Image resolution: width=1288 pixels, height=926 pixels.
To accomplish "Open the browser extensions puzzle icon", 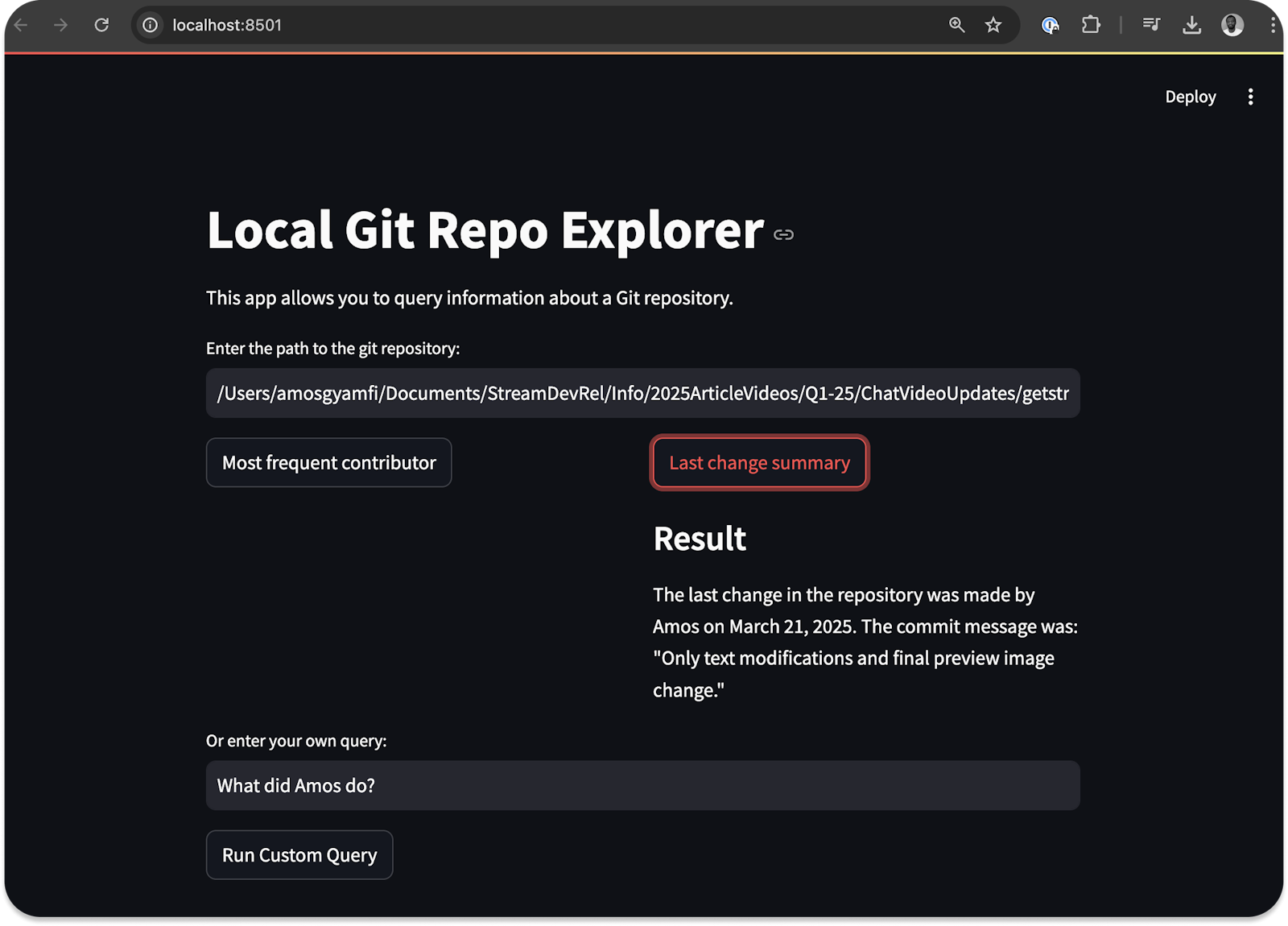I will click(1092, 25).
